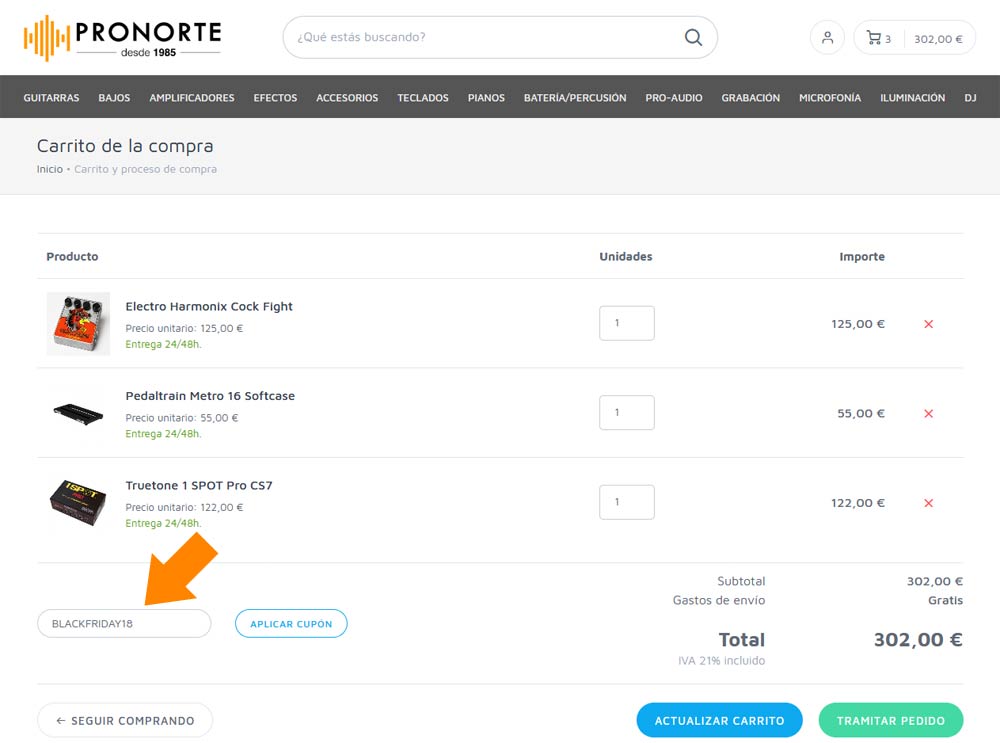
Task: Click the search magnifier icon
Action: pos(693,38)
